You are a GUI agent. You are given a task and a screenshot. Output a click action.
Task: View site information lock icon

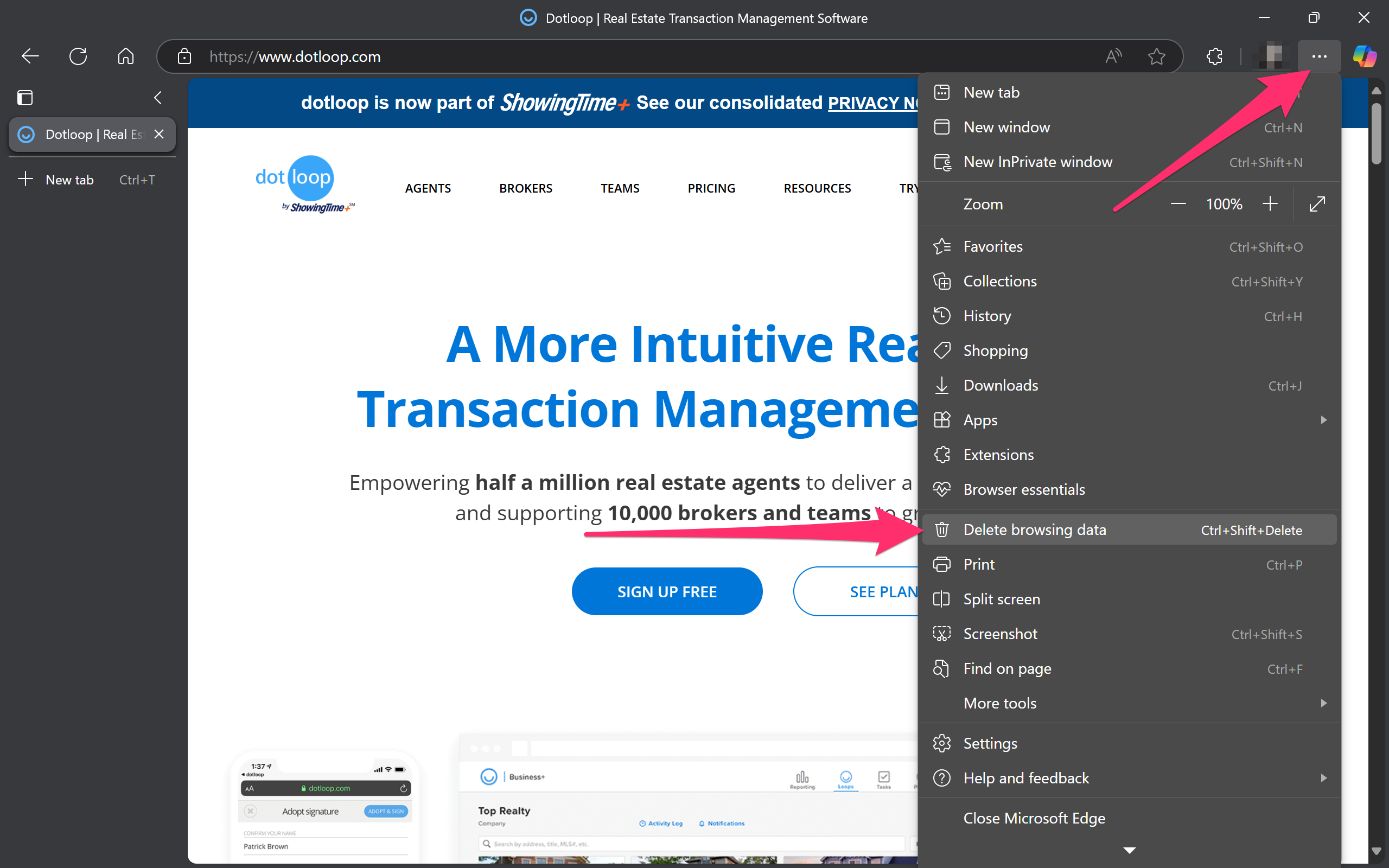[x=184, y=56]
